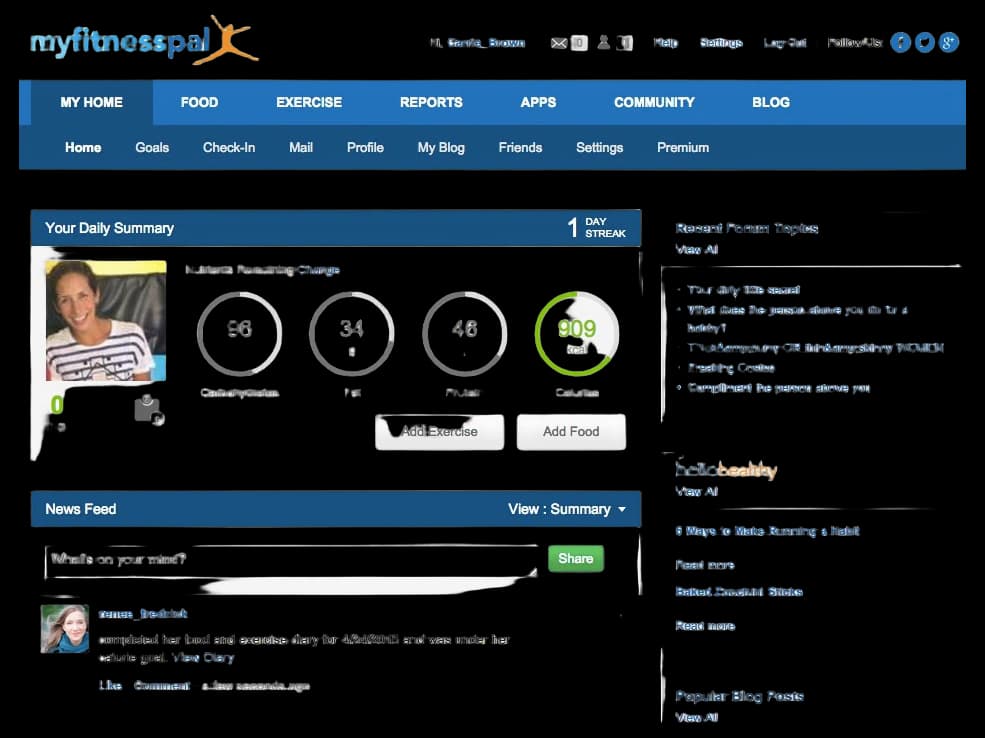Click the user's profile photo in Daily Summary
985x738 pixels.
click(106, 320)
